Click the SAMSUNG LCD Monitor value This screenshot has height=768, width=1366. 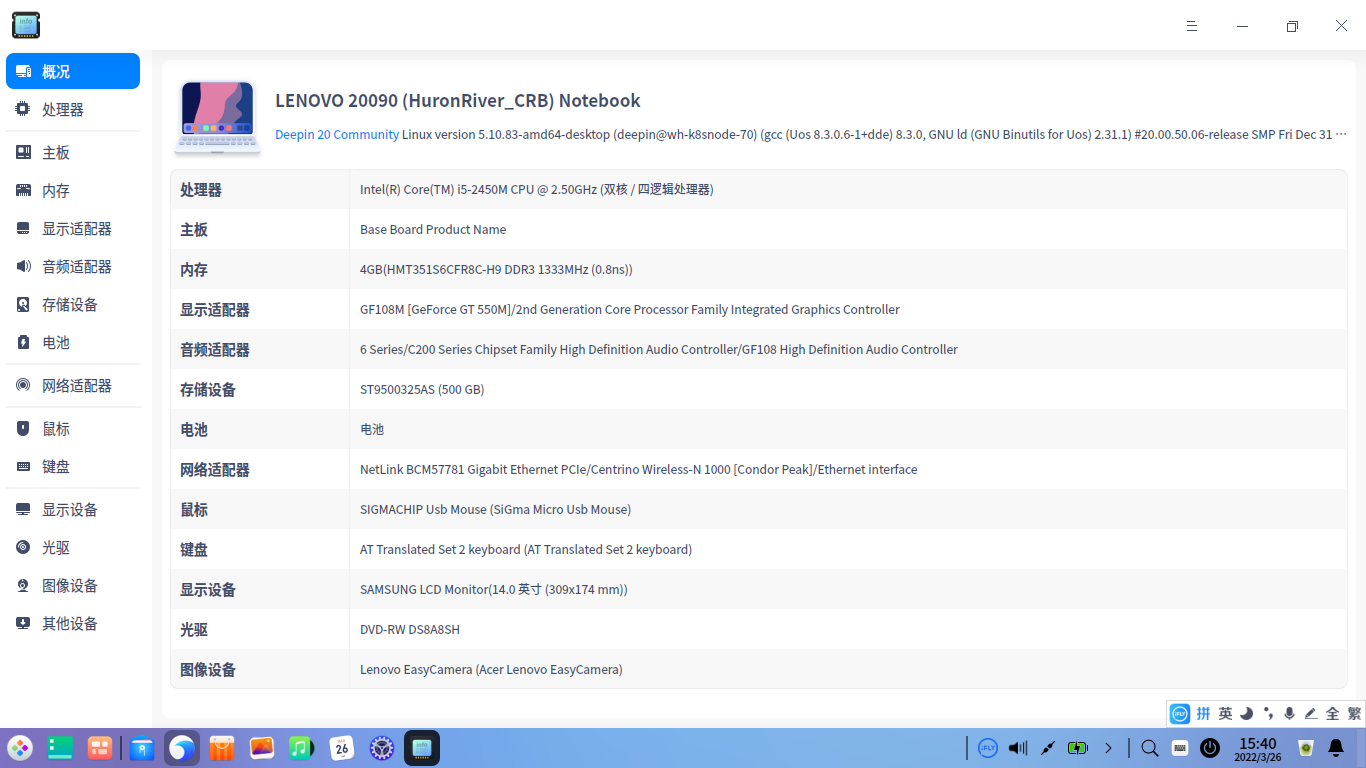click(x=494, y=589)
